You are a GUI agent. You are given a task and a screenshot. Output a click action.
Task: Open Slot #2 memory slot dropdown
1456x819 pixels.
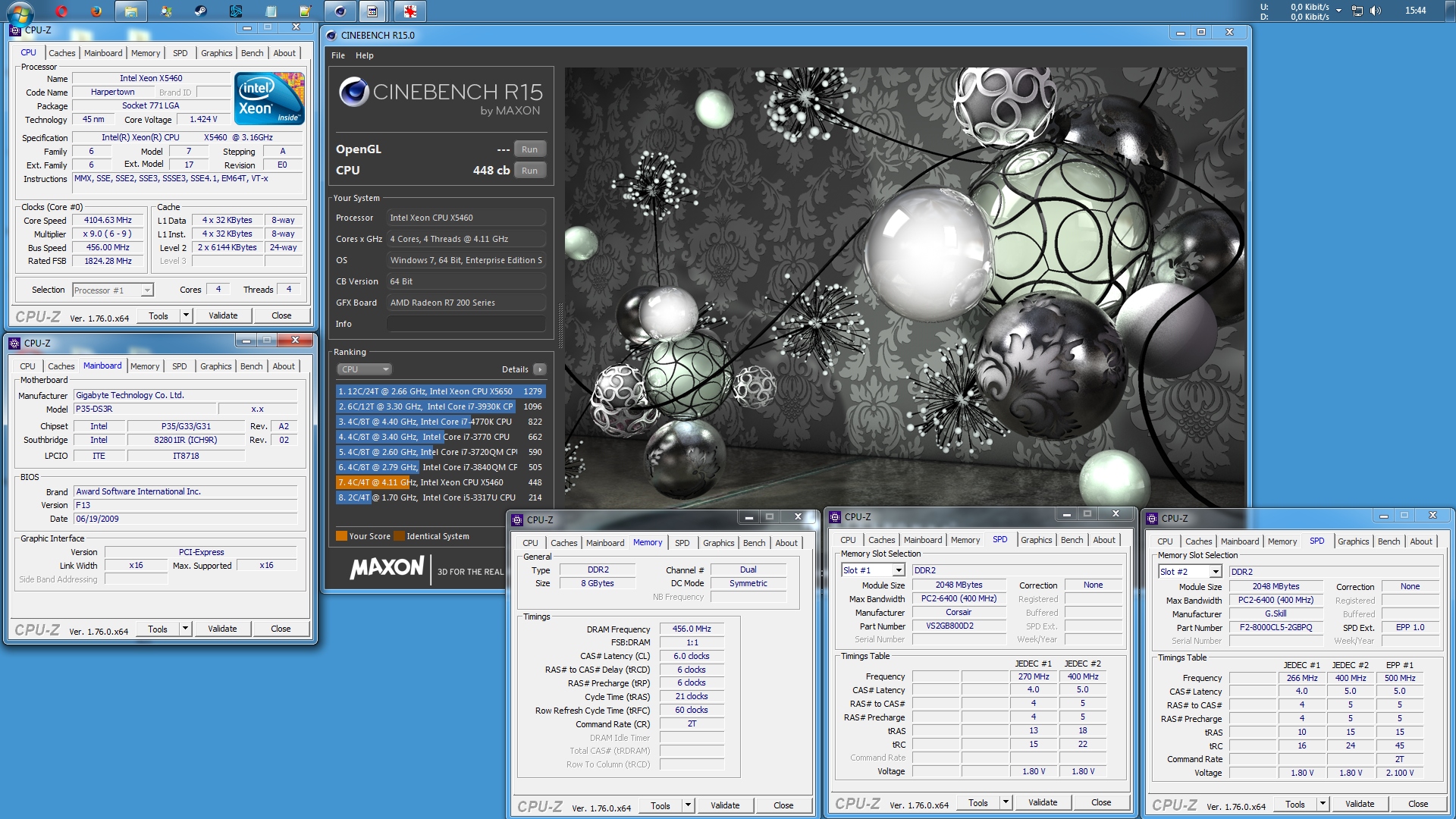click(x=1190, y=572)
